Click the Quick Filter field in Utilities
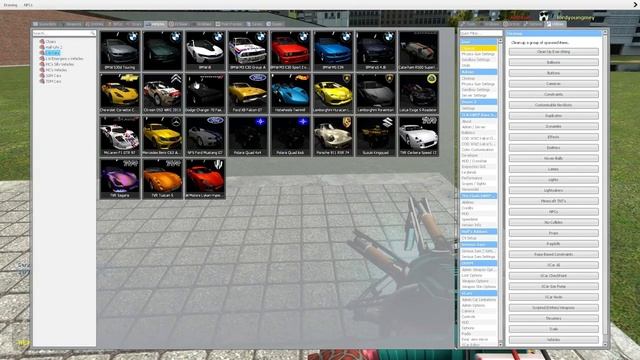640x360 pixels. pyautogui.click(x=481, y=33)
